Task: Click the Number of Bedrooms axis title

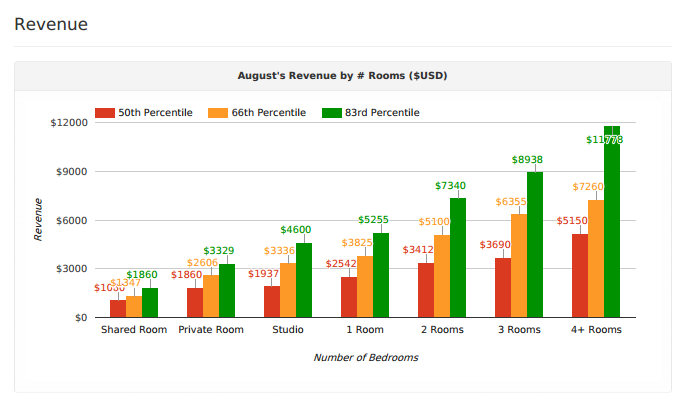Action: click(x=365, y=357)
